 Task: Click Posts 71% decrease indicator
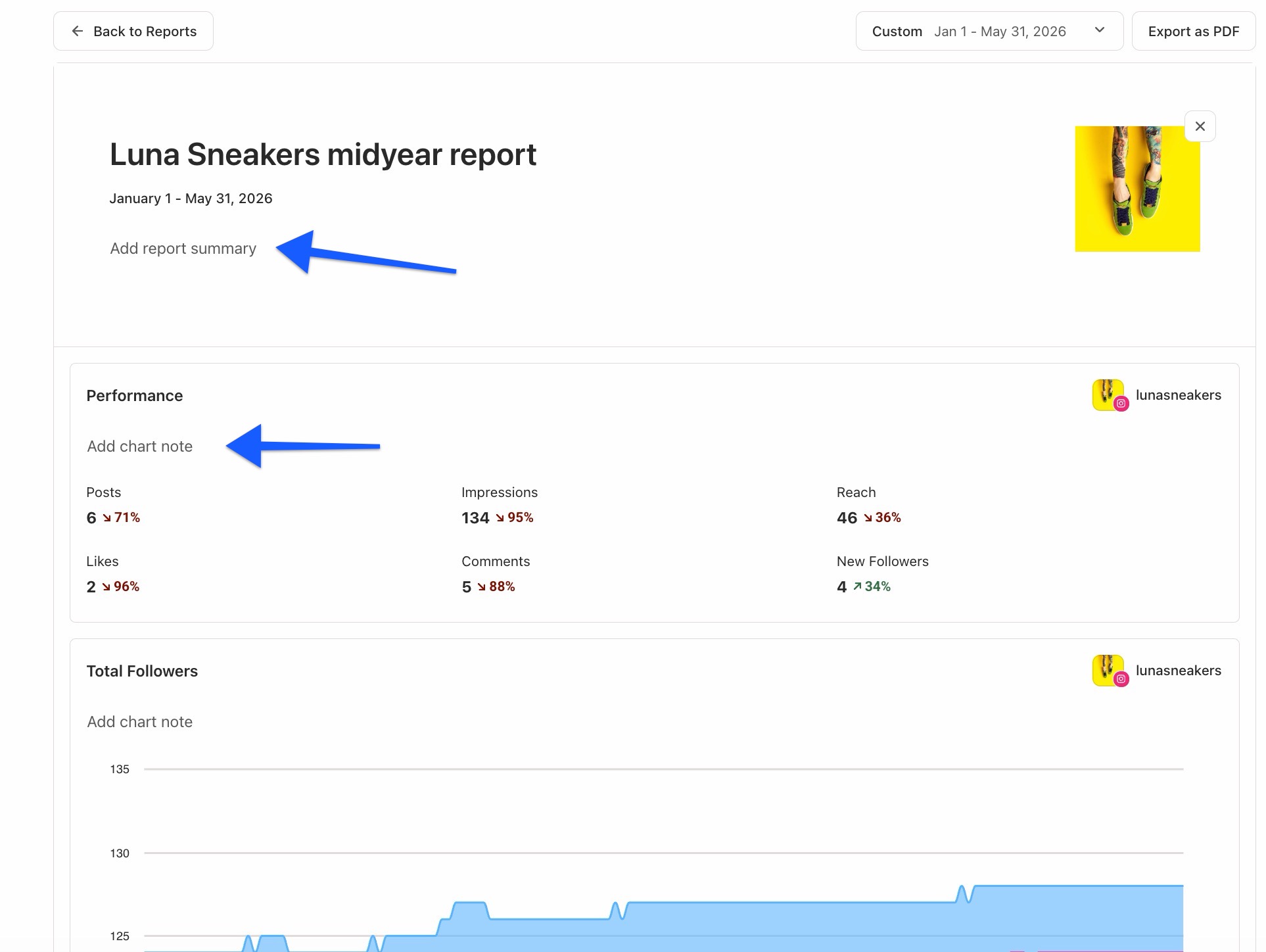click(x=122, y=517)
